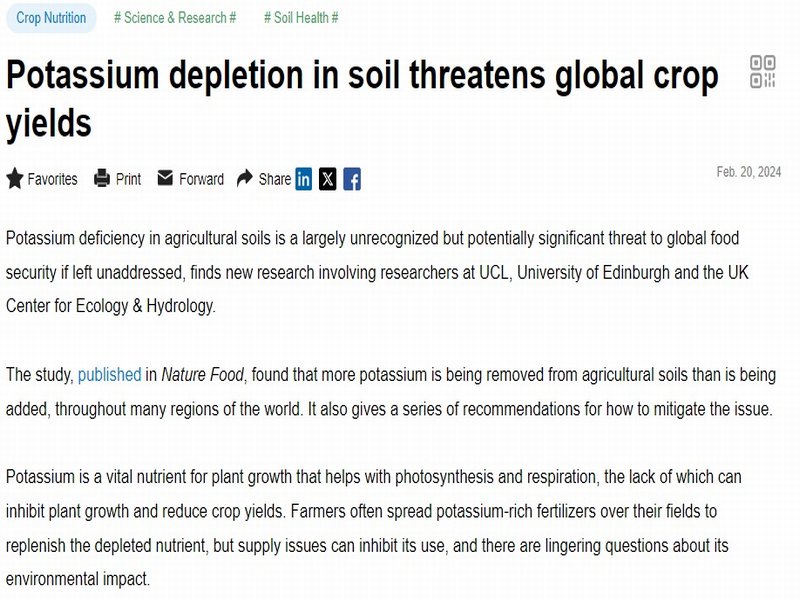The width and height of the screenshot is (800, 600).
Task: Click the curved Share arrow icon
Action: point(245,178)
